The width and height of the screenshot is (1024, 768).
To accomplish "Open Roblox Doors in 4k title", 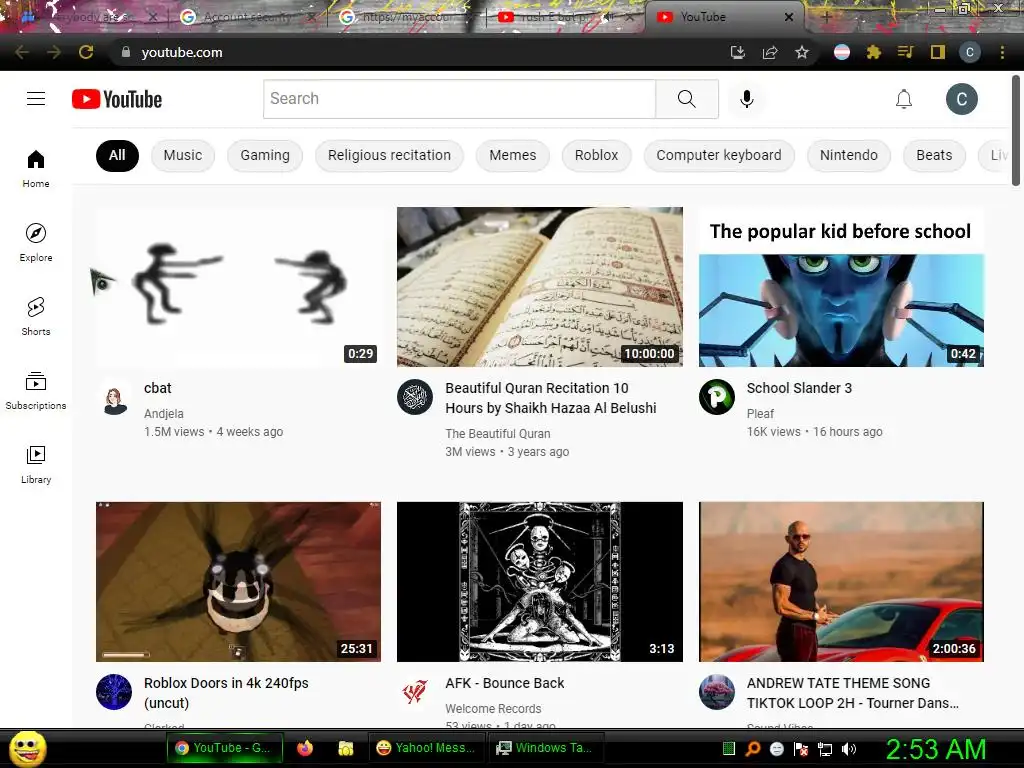I will 226,693.
